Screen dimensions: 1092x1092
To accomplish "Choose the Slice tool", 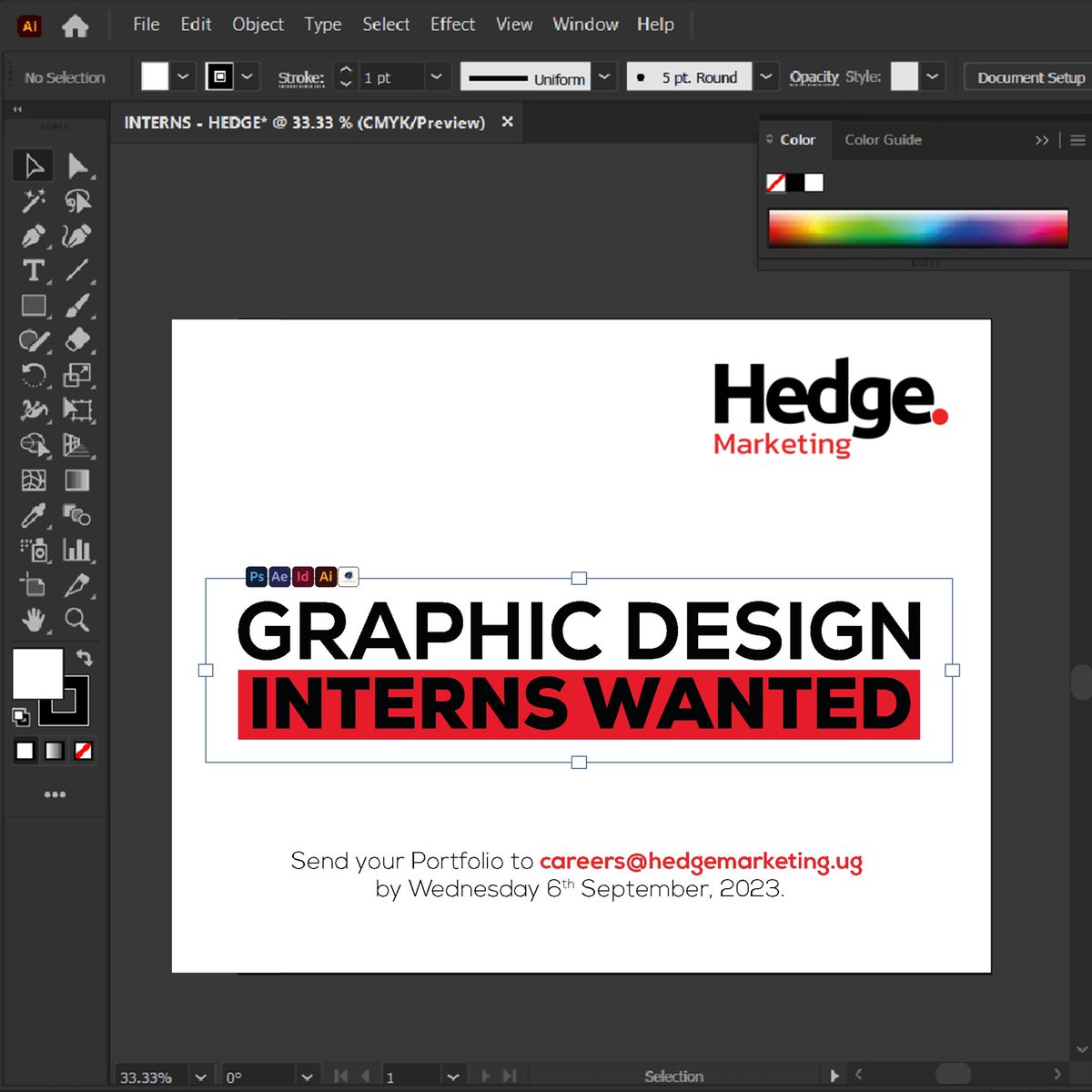I will point(77,585).
